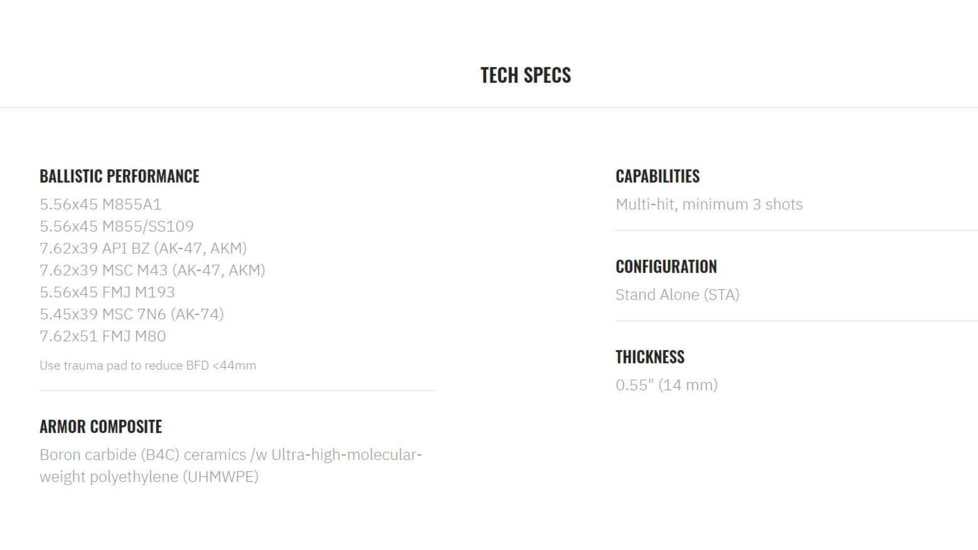Click the CAPABILITIES heading

click(x=657, y=176)
